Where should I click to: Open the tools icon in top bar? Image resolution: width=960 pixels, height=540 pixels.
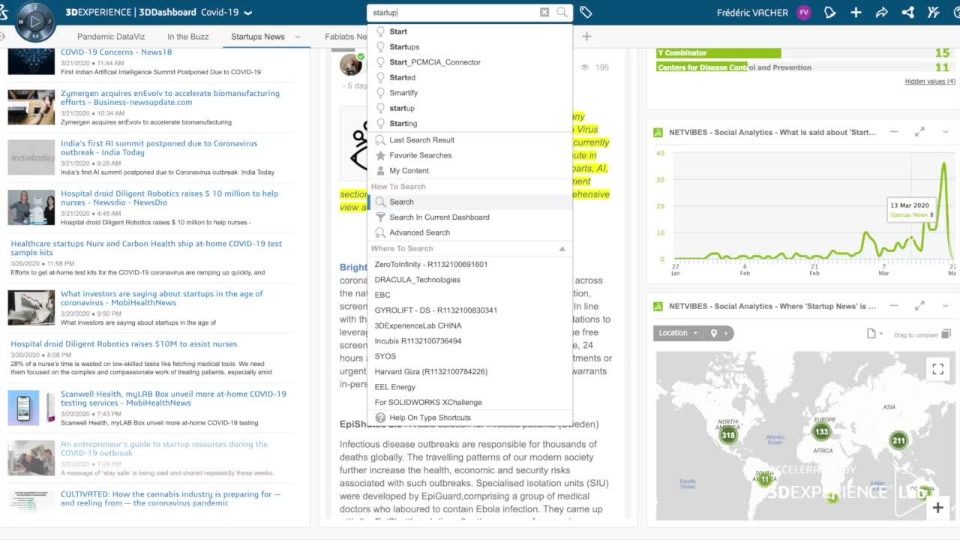tap(933, 12)
